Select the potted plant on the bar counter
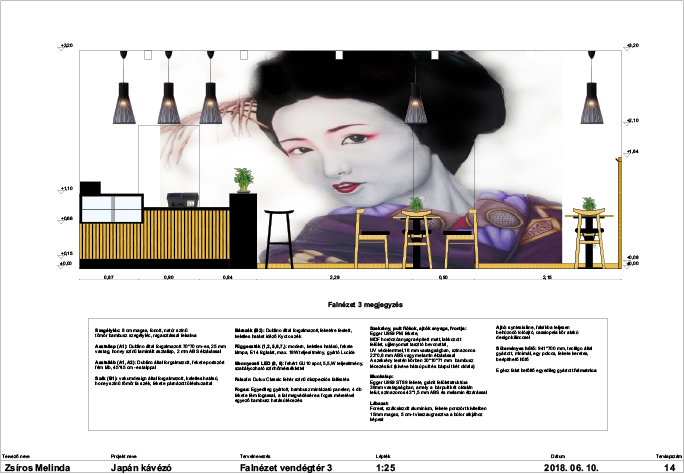This screenshot has width=684, height=474. coord(243,182)
